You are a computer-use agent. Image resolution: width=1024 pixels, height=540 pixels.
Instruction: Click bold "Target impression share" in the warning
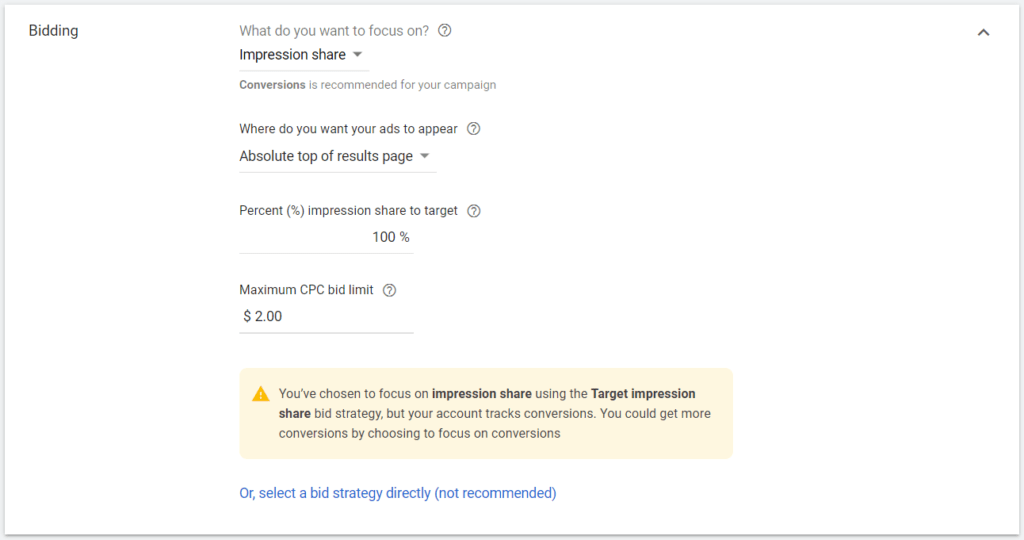[643, 394]
